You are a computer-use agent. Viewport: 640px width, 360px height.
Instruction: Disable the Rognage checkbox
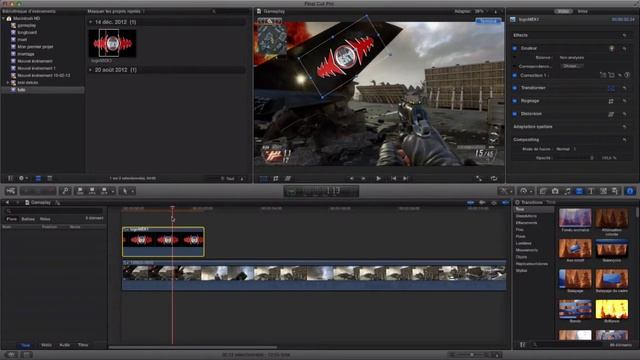click(x=515, y=101)
